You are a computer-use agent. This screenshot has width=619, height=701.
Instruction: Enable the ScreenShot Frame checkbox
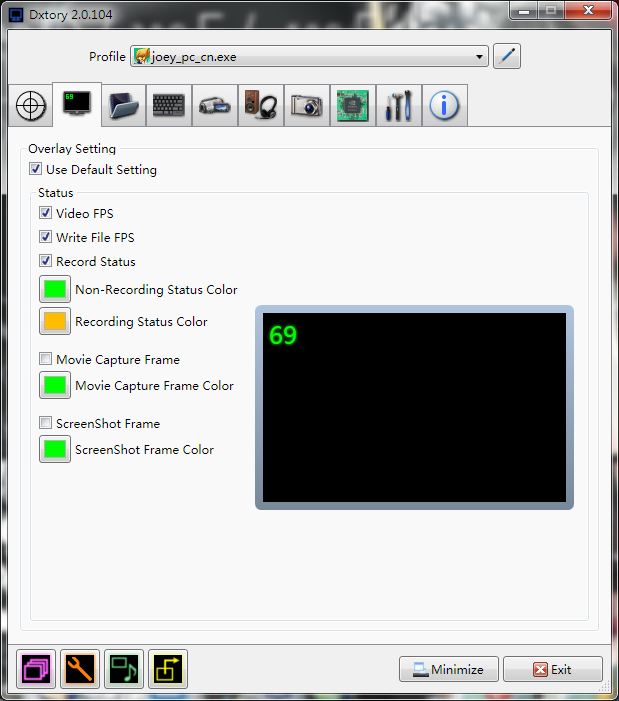(x=46, y=424)
